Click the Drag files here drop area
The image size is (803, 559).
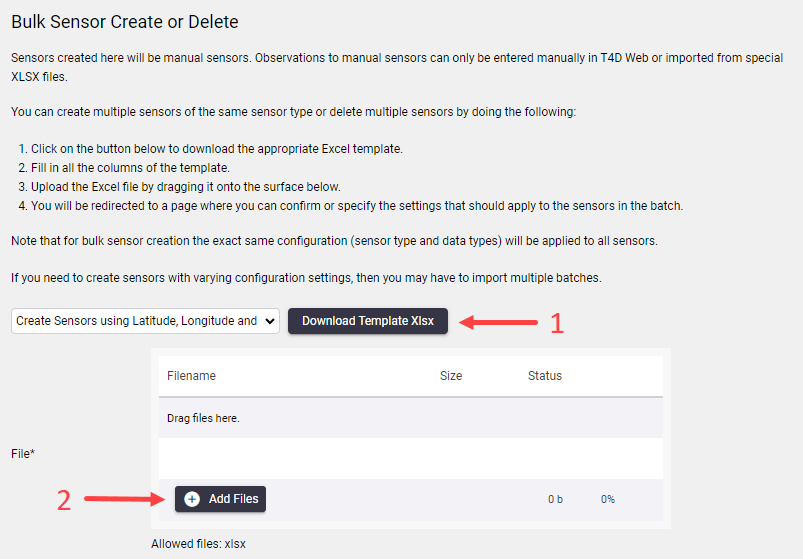411,418
